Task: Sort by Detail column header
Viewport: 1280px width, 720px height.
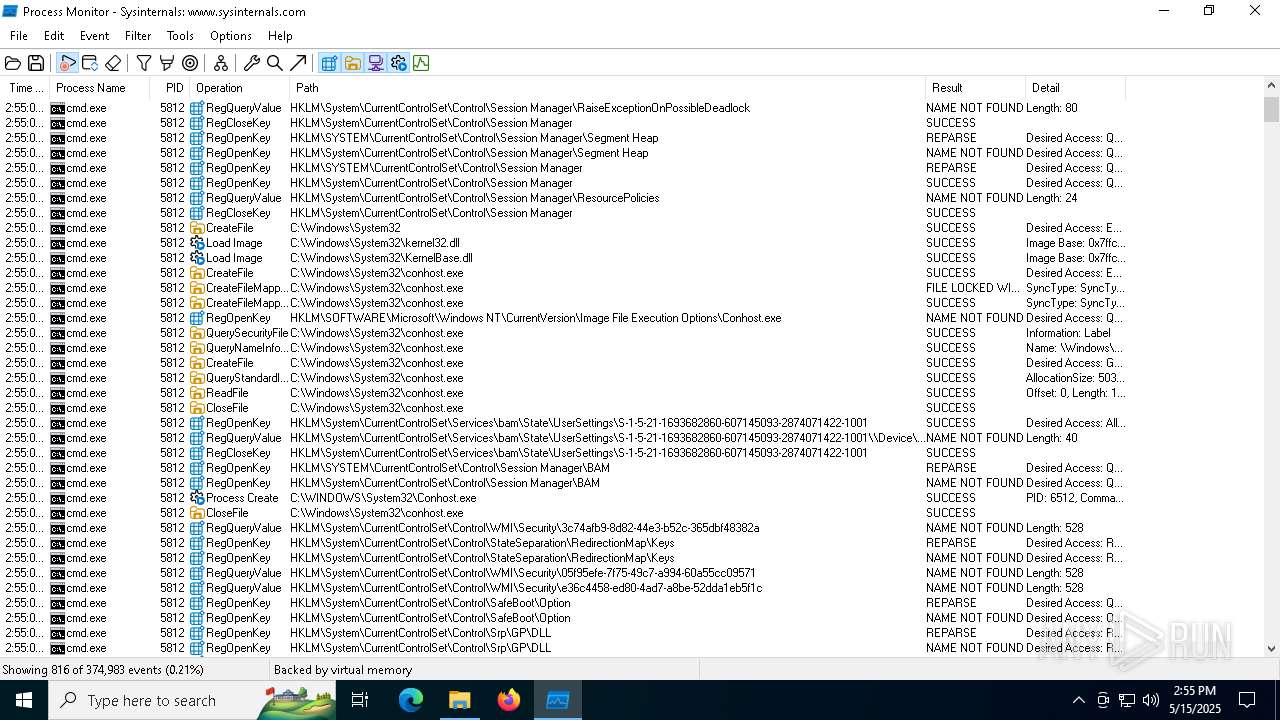Action: tap(1075, 88)
